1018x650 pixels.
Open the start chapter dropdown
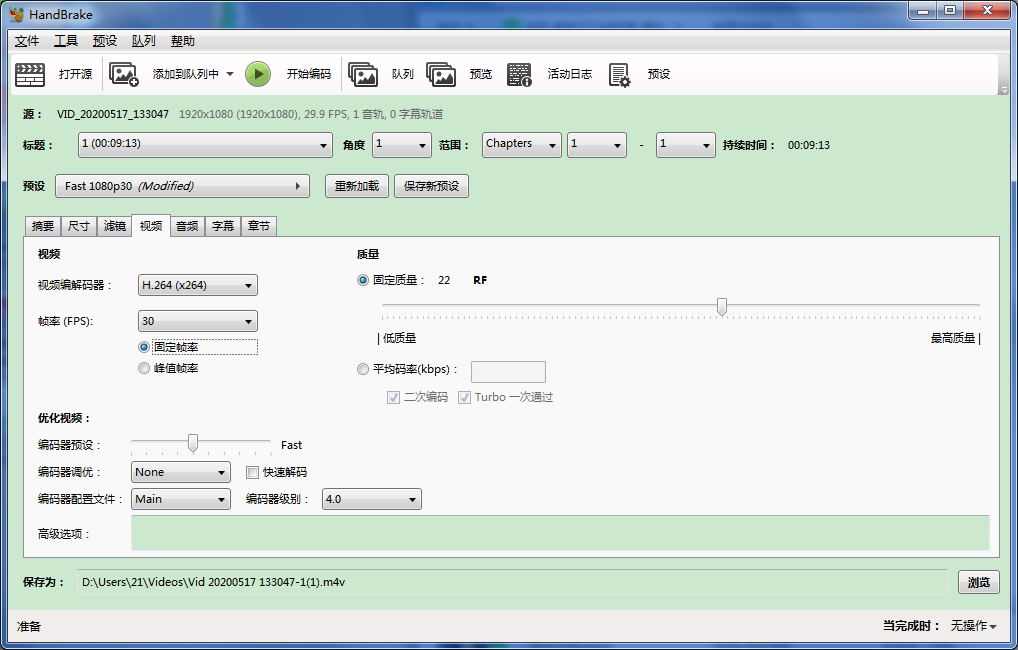point(597,145)
